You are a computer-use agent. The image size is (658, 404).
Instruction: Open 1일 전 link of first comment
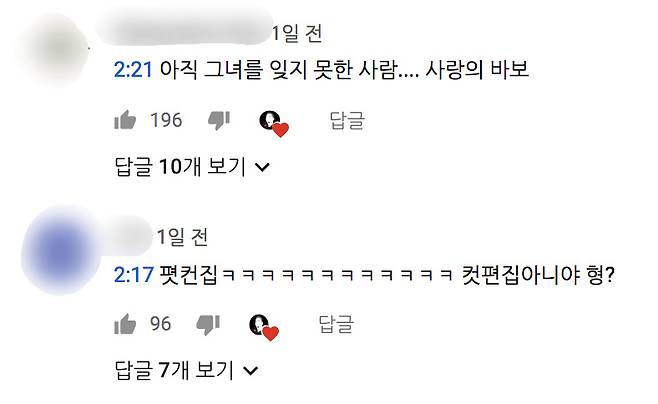click(297, 33)
